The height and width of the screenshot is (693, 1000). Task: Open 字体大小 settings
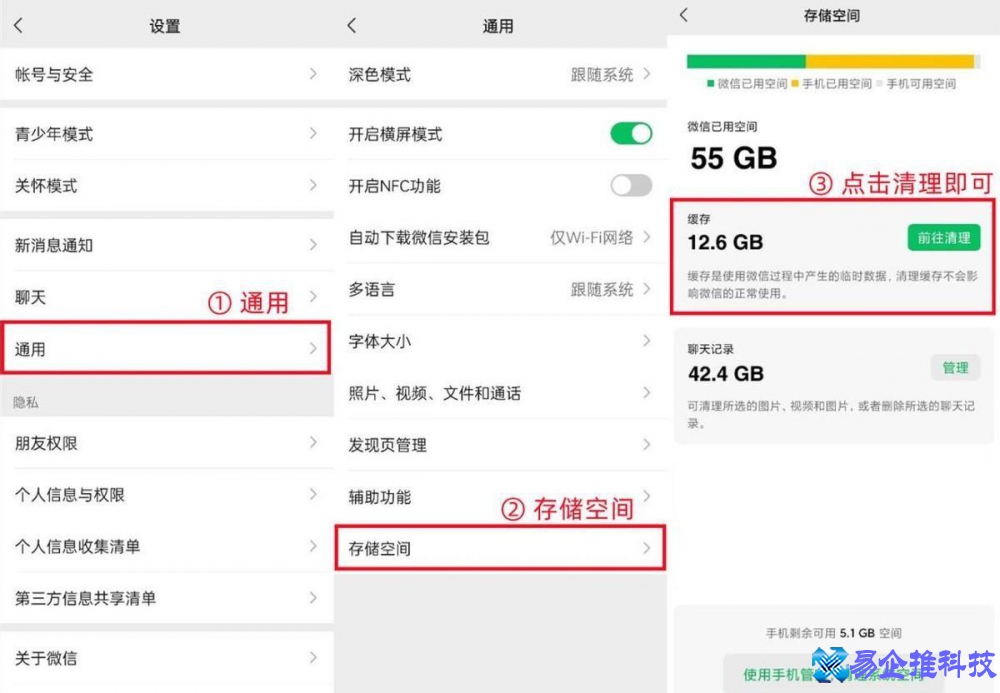[x=500, y=341]
